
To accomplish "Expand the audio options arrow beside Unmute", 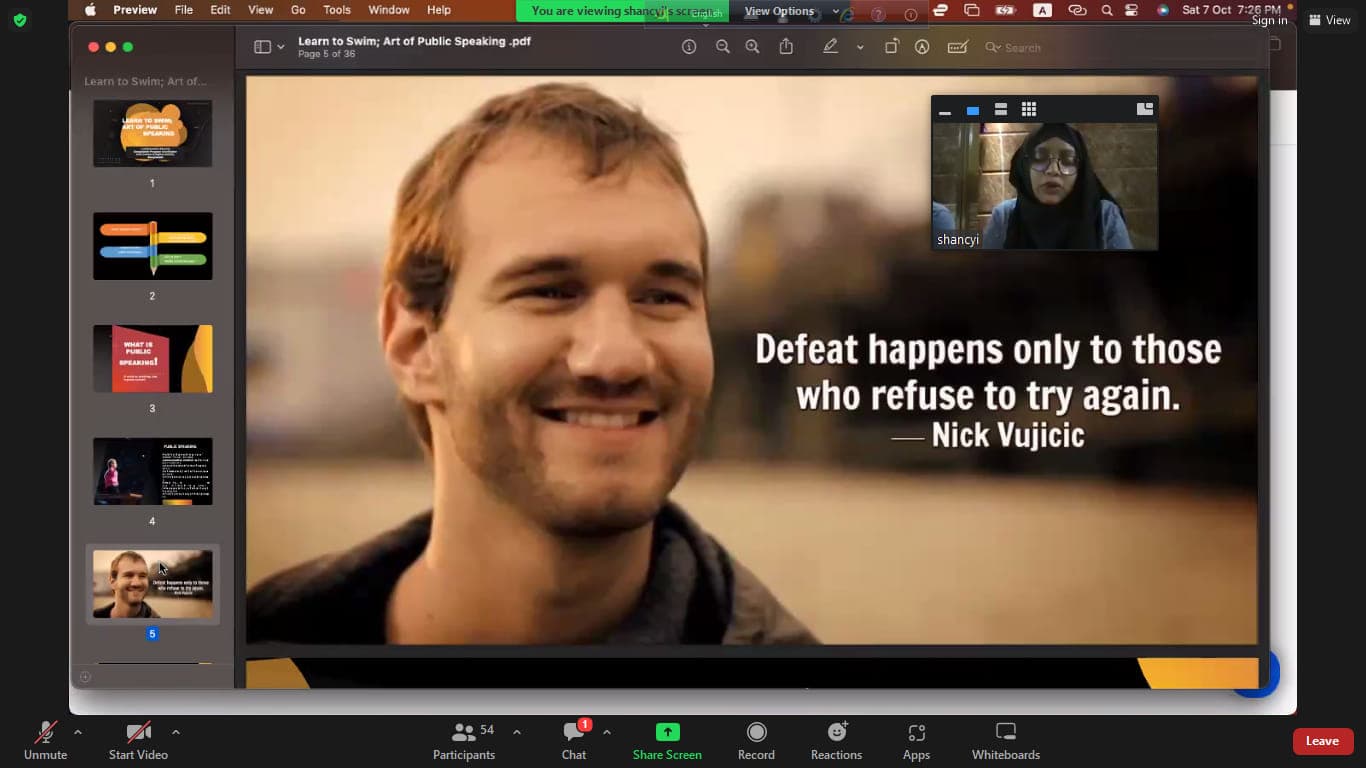I will (x=78, y=732).
